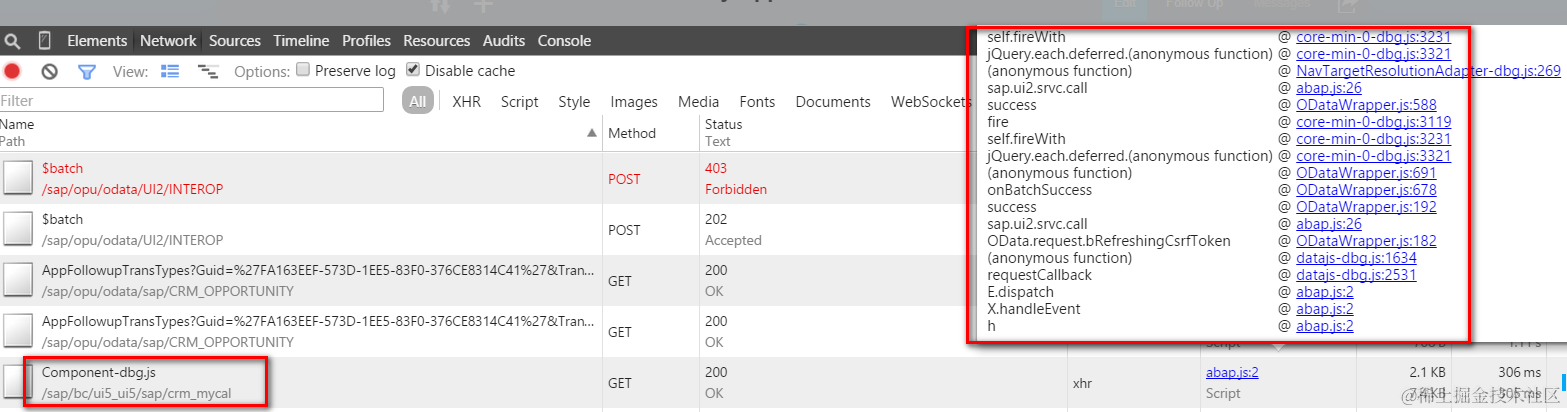Image resolution: width=1567 pixels, height=412 pixels.
Task: Open core-min-0-dbg.js:3119 link beside fire
Action: 1373,122
